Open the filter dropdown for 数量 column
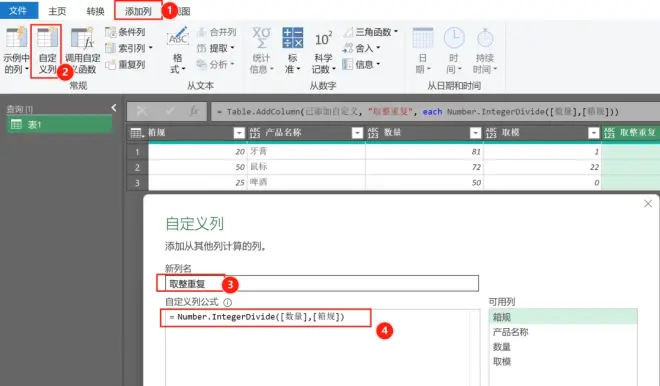Image resolution: width=660 pixels, height=386 pixels. point(475,133)
